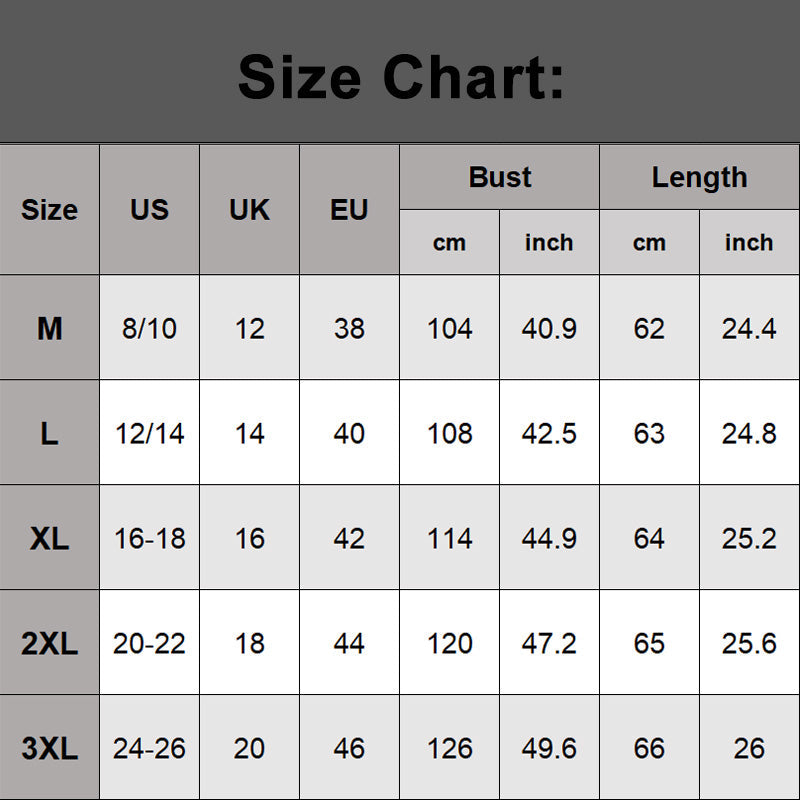Click the bust 49.6 inch cell
The height and width of the screenshot is (800, 800).
tap(549, 748)
